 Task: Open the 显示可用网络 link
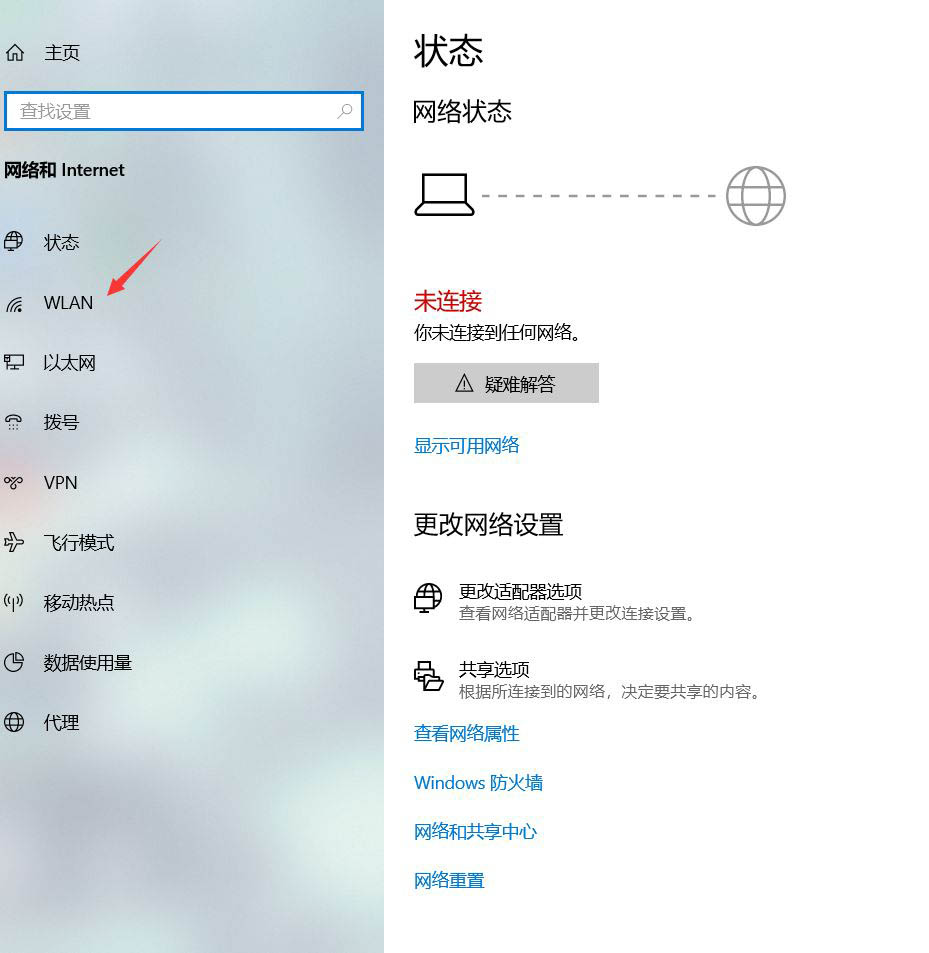click(x=467, y=446)
